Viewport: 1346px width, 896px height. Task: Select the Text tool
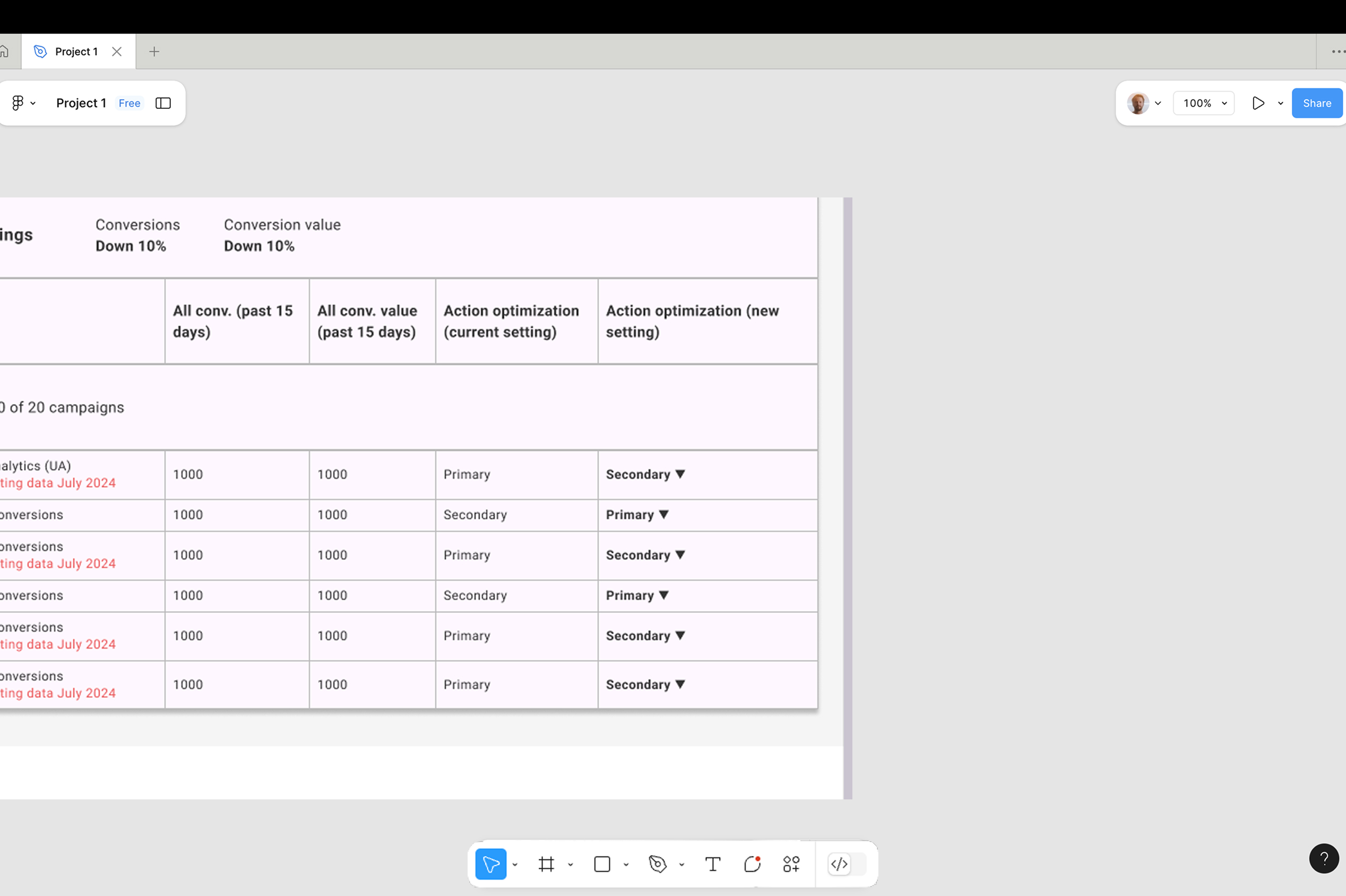point(712,864)
